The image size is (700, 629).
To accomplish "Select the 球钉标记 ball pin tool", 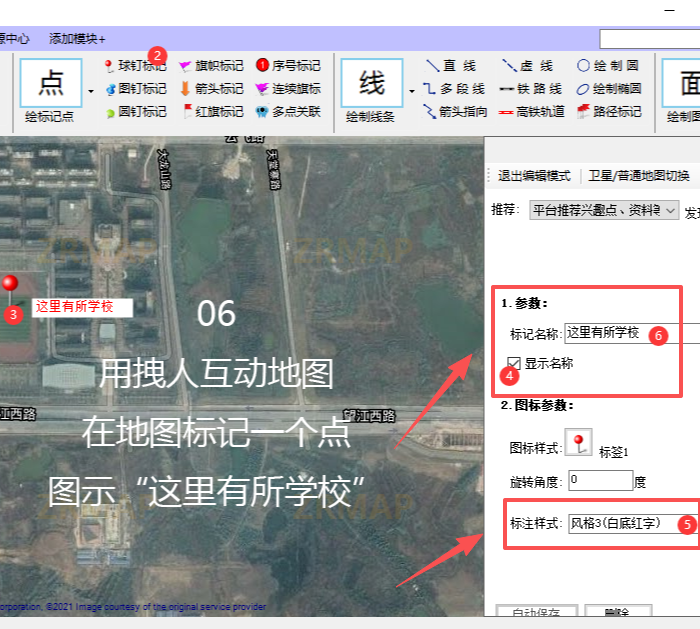I will 135,66.
